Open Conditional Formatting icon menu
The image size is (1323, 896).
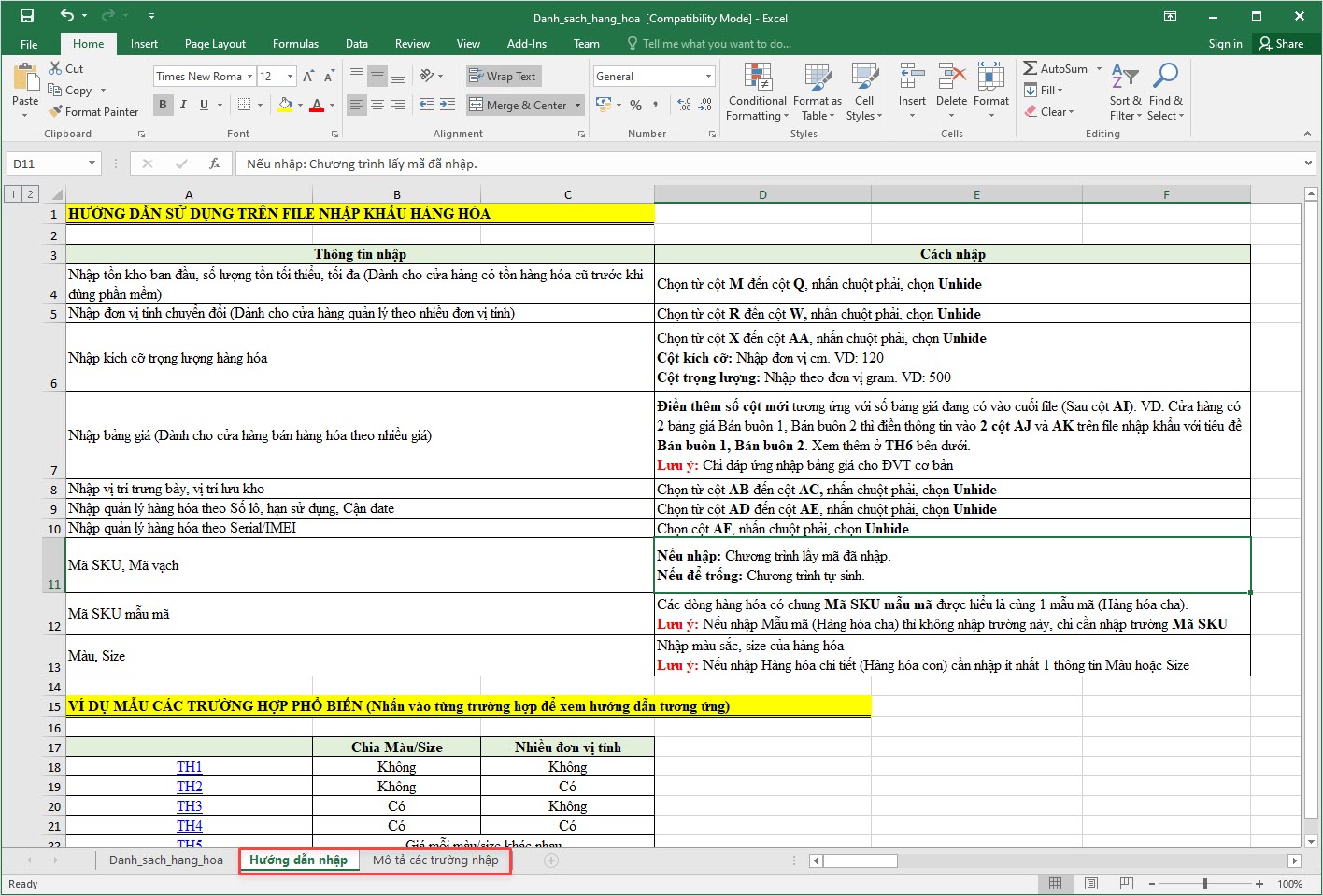pyautogui.click(x=758, y=77)
